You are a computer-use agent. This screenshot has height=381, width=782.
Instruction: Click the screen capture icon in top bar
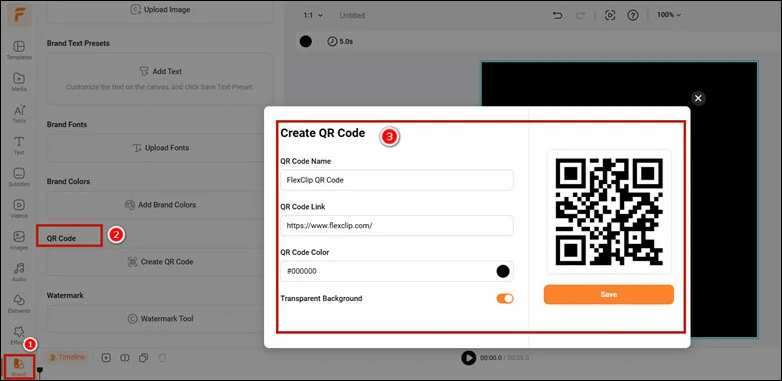(610, 15)
